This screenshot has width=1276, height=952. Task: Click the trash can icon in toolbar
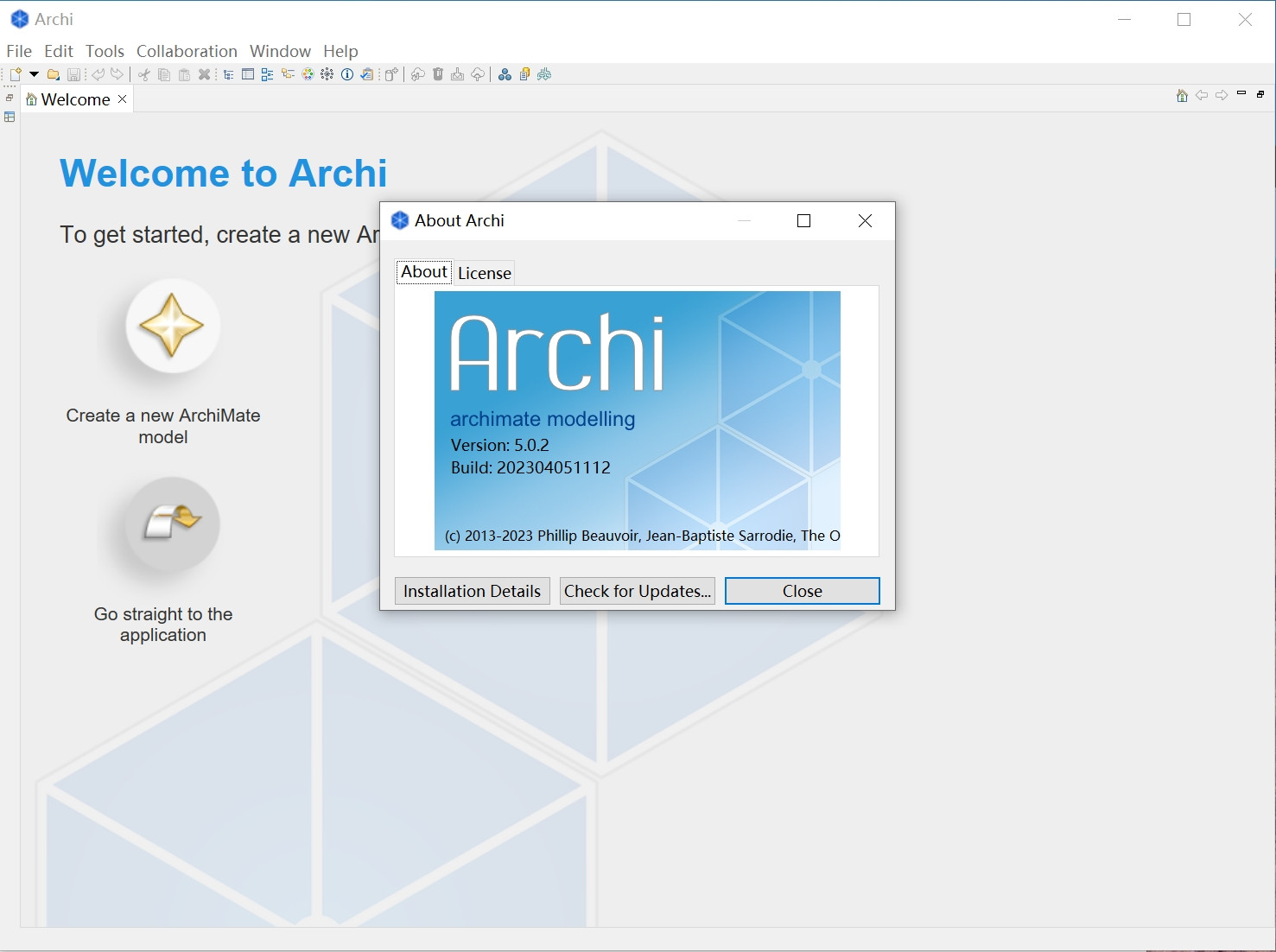438,74
